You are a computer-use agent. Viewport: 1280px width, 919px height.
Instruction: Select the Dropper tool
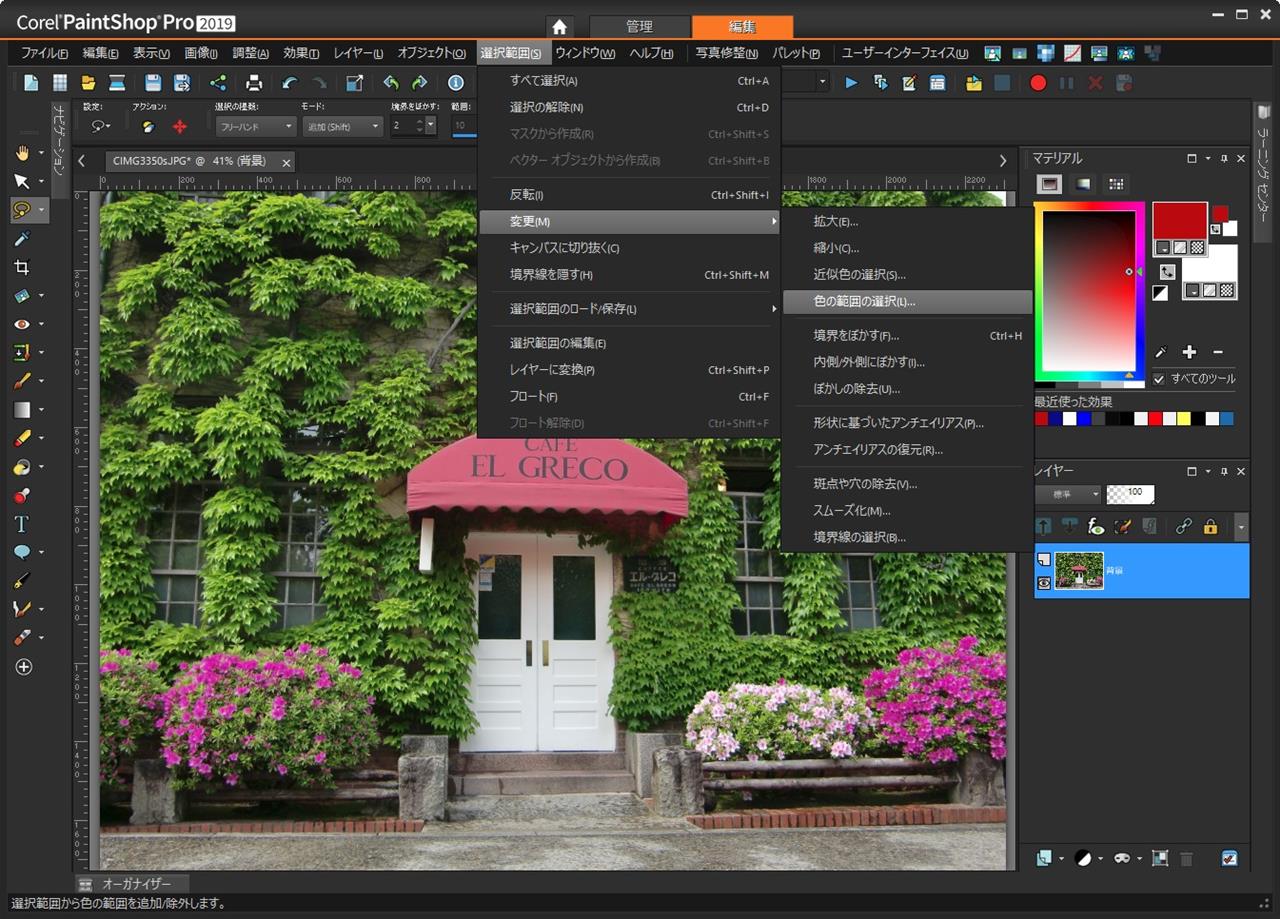pyautogui.click(x=21, y=238)
